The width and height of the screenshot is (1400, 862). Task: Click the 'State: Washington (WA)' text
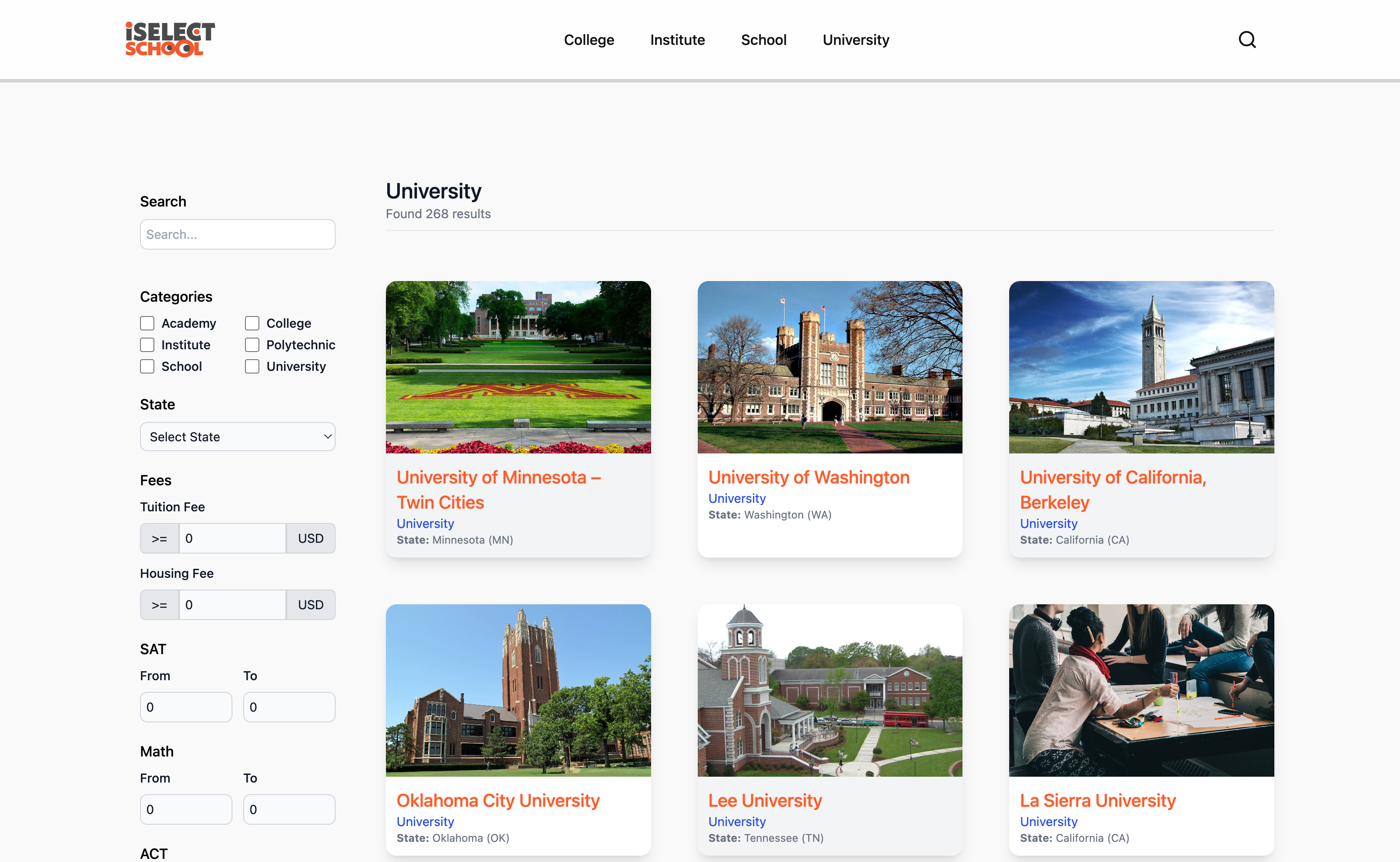click(770, 515)
